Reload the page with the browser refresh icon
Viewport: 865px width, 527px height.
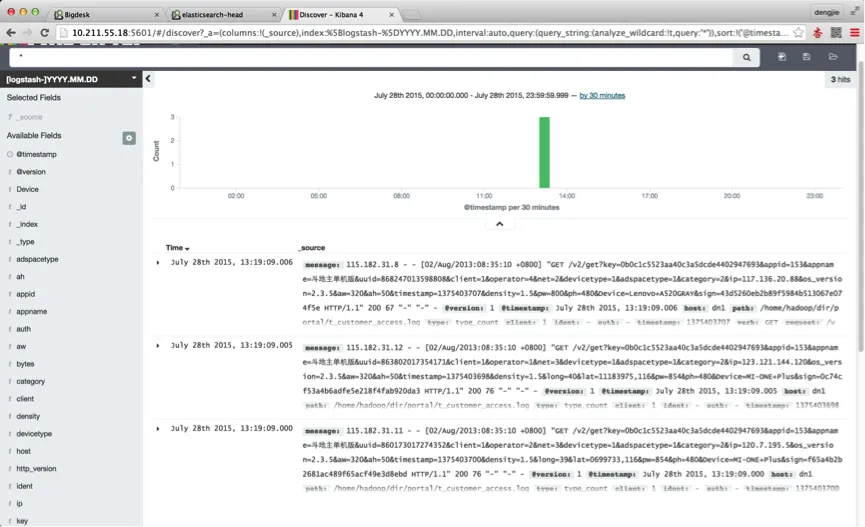(x=45, y=33)
